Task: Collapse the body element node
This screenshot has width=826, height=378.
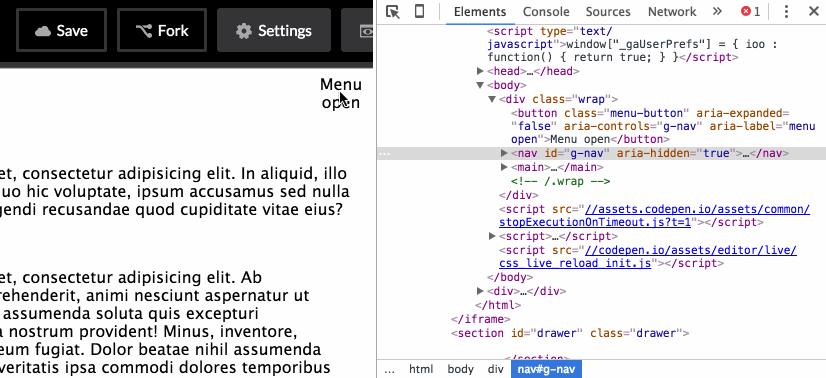Action: [480, 85]
